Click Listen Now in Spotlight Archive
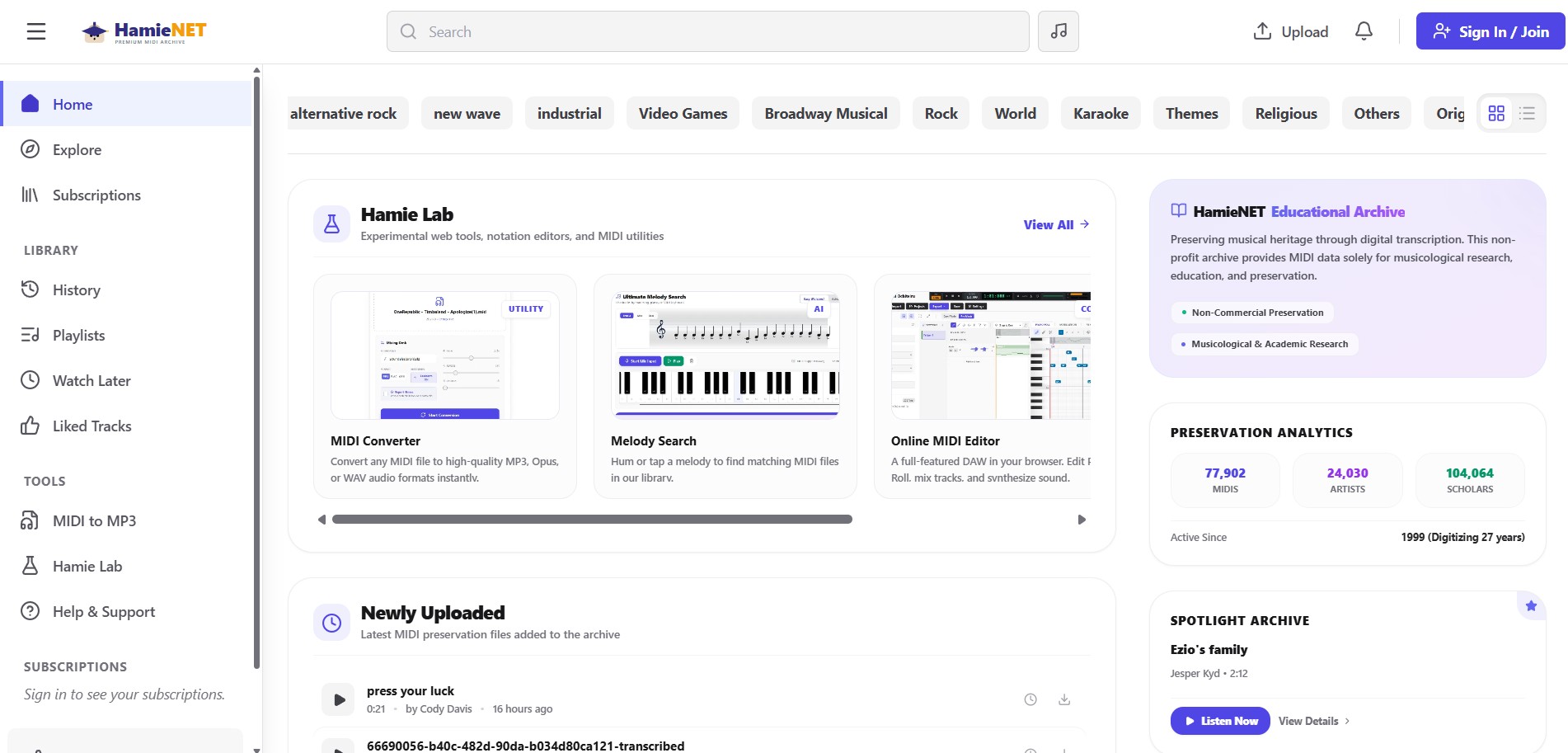This screenshot has height=753, width=1568. 1220,721
